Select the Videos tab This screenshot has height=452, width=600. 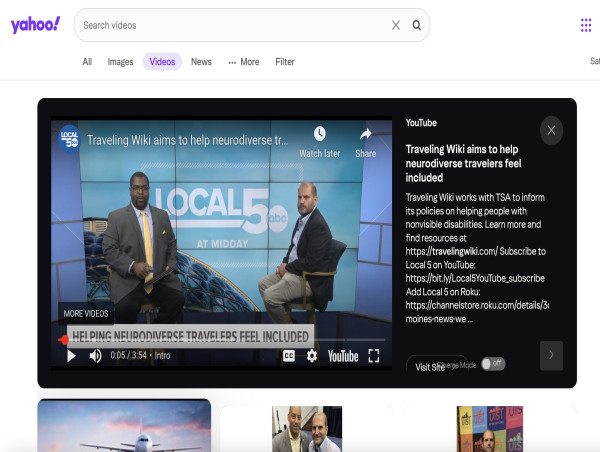pos(162,62)
